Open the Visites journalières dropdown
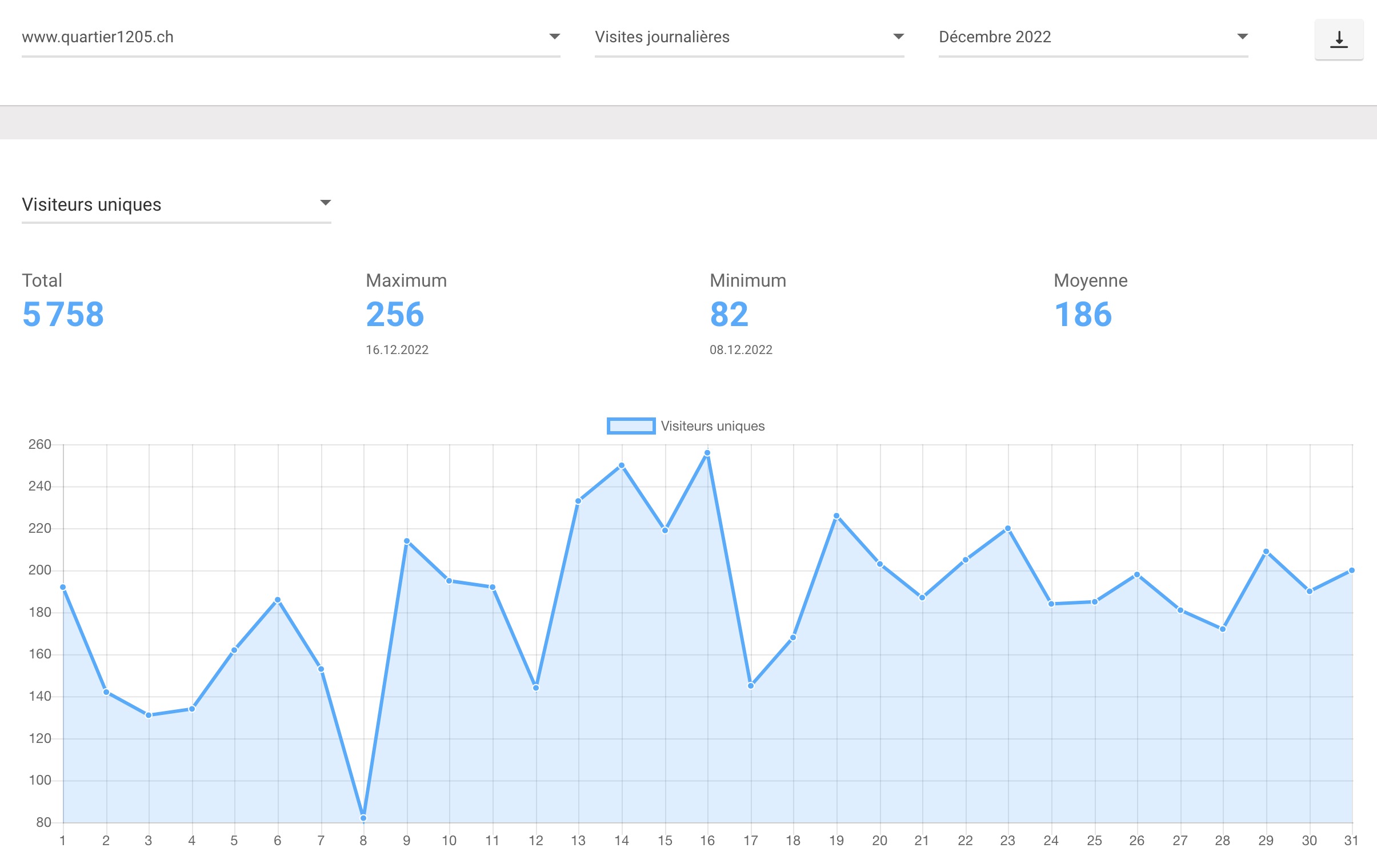 749,37
